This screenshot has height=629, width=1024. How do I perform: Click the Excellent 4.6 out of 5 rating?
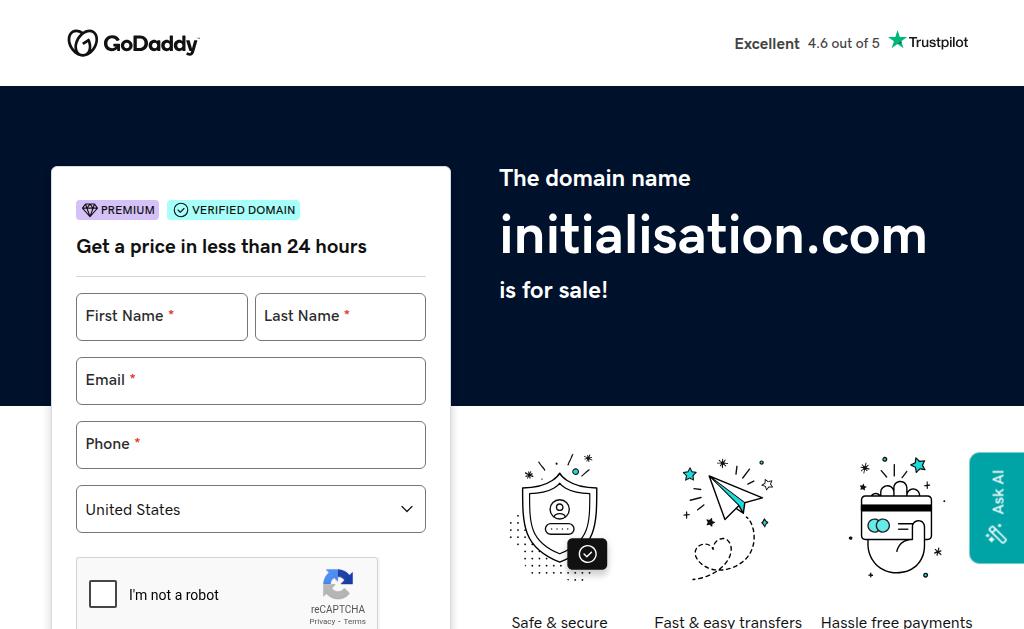coord(806,43)
